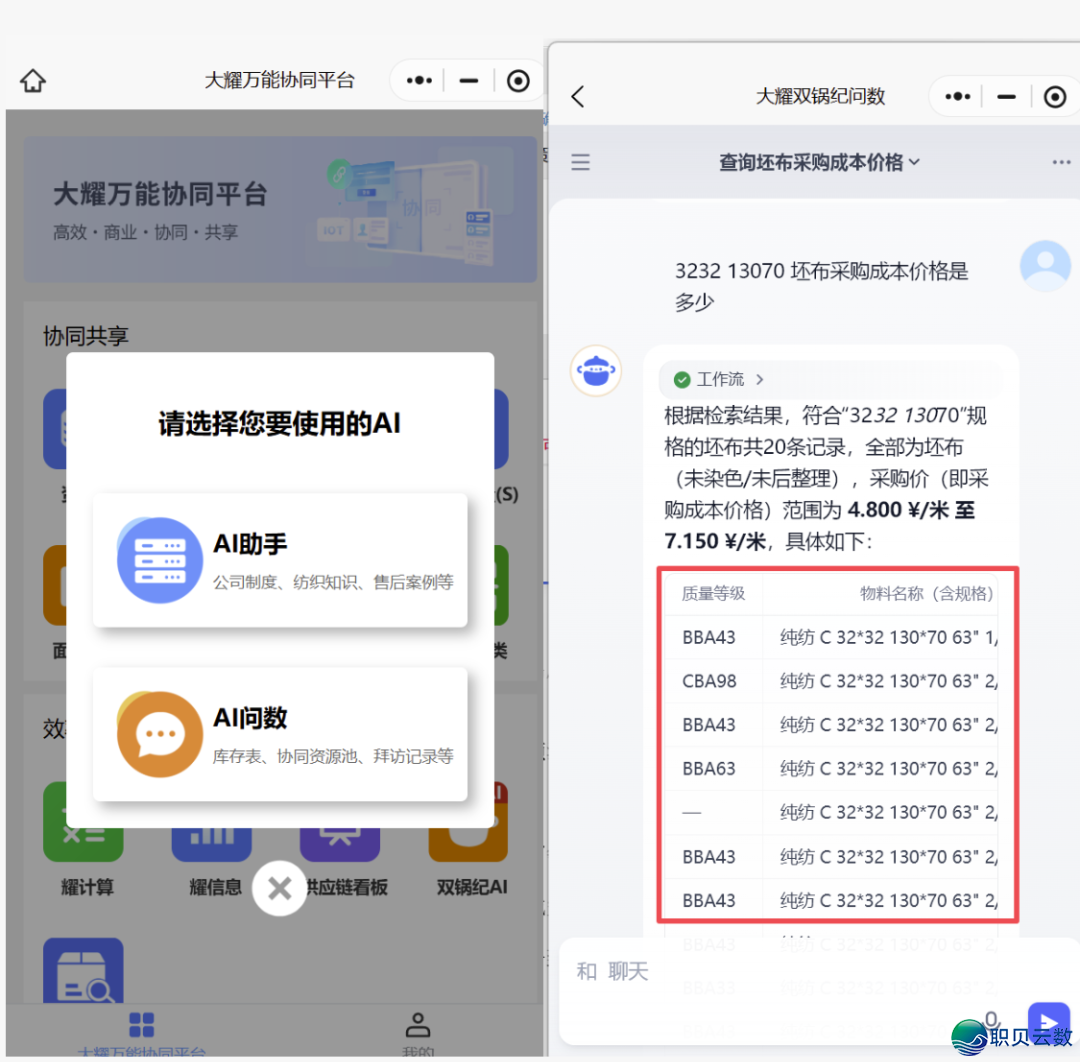Viewport: 1080px width, 1062px height.
Task: Click the bot avatar icon in chat
Action: [x=596, y=371]
